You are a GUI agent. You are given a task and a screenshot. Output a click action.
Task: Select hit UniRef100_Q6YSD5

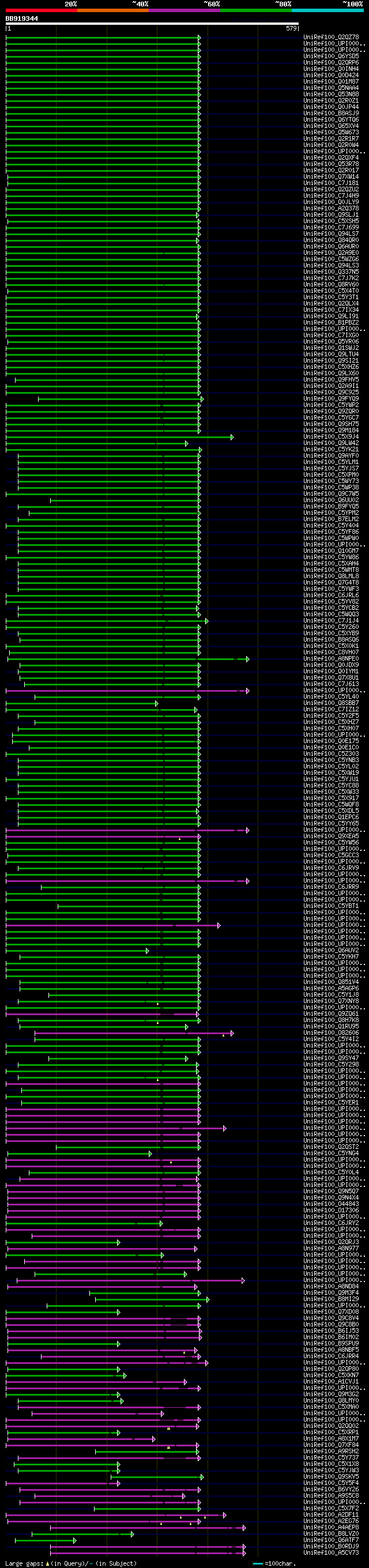pos(332,56)
